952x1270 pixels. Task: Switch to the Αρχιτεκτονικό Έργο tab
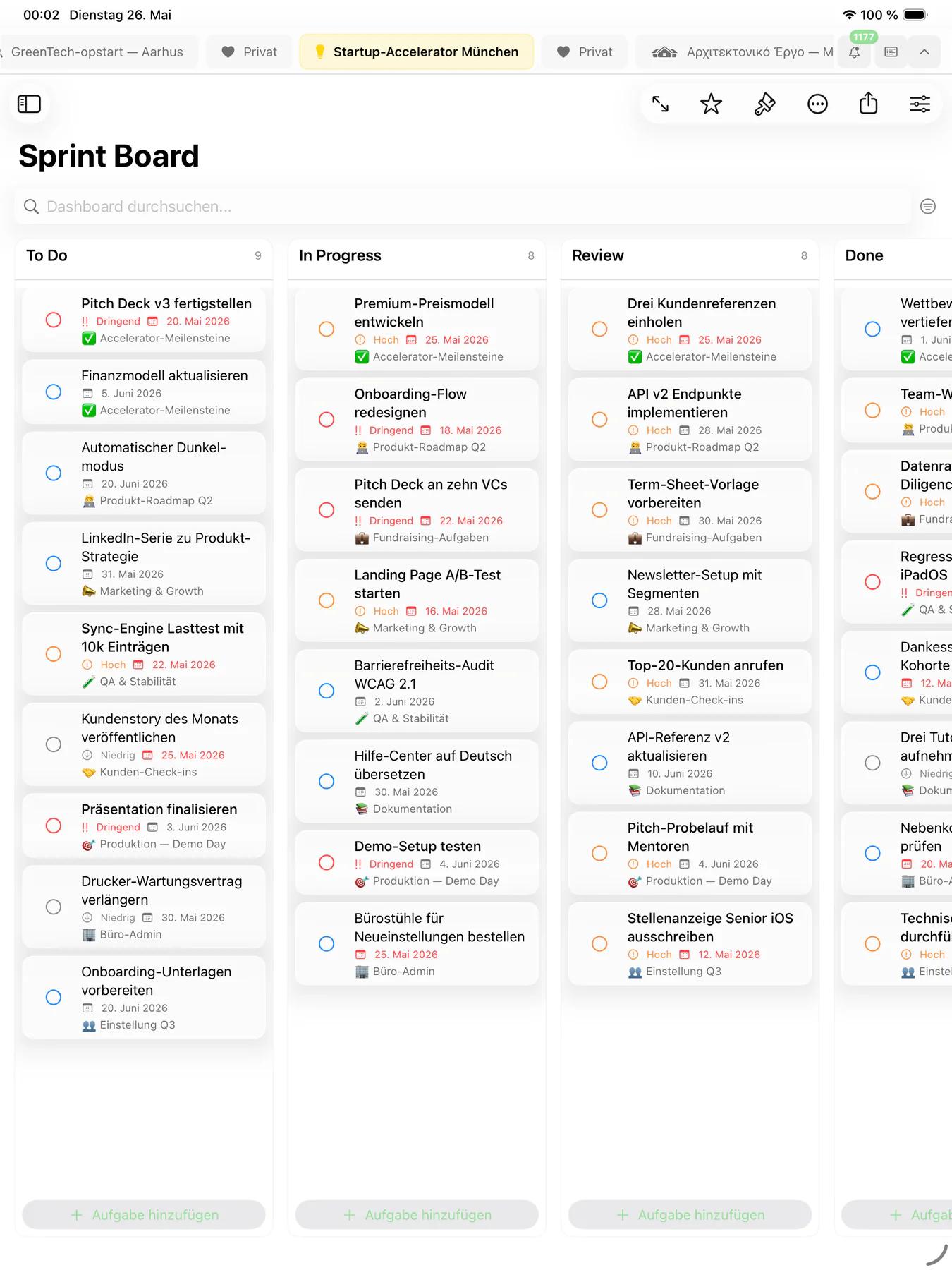pos(736,52)
